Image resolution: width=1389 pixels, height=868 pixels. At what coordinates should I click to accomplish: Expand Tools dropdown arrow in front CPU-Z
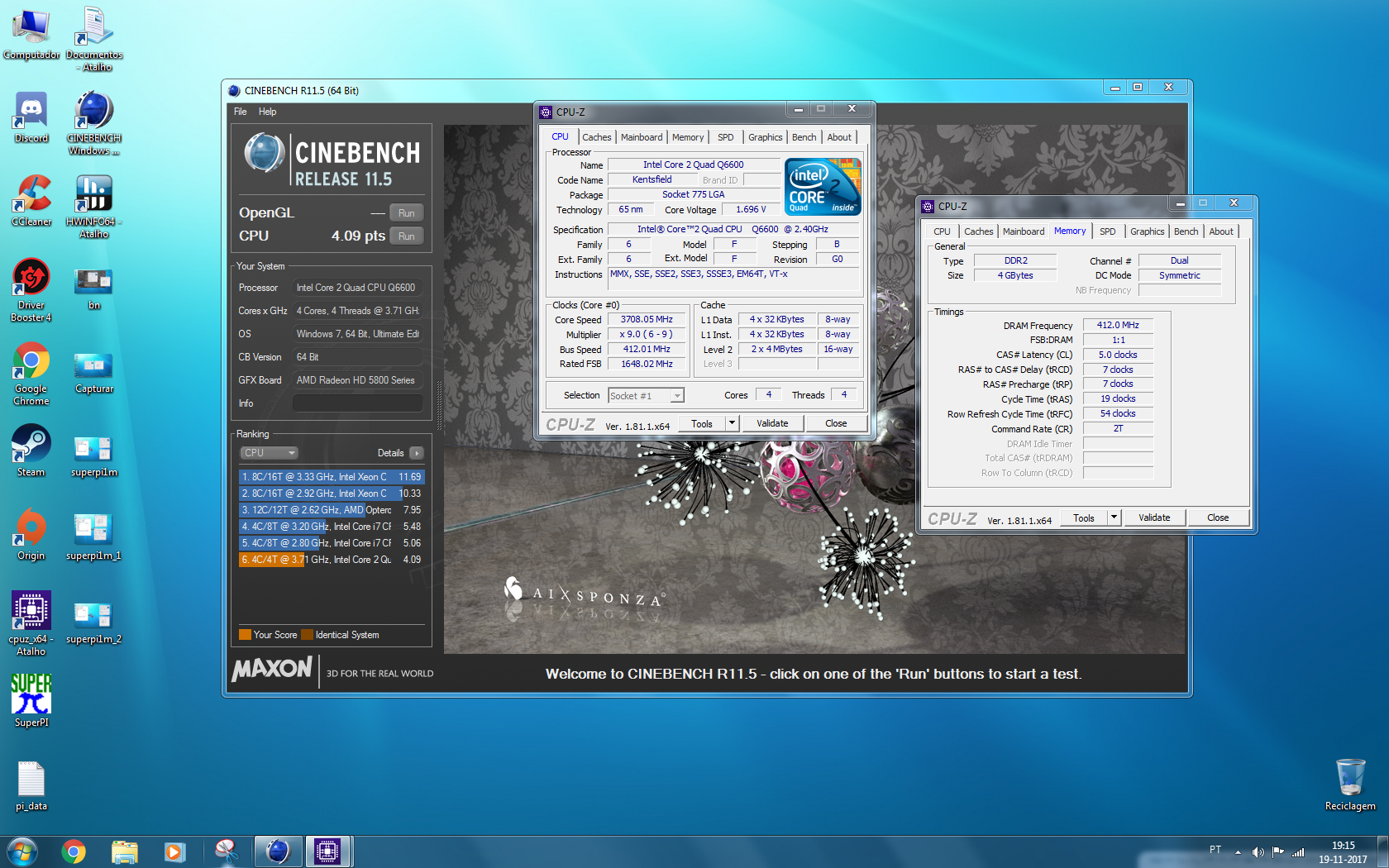[x=732, y=423]
